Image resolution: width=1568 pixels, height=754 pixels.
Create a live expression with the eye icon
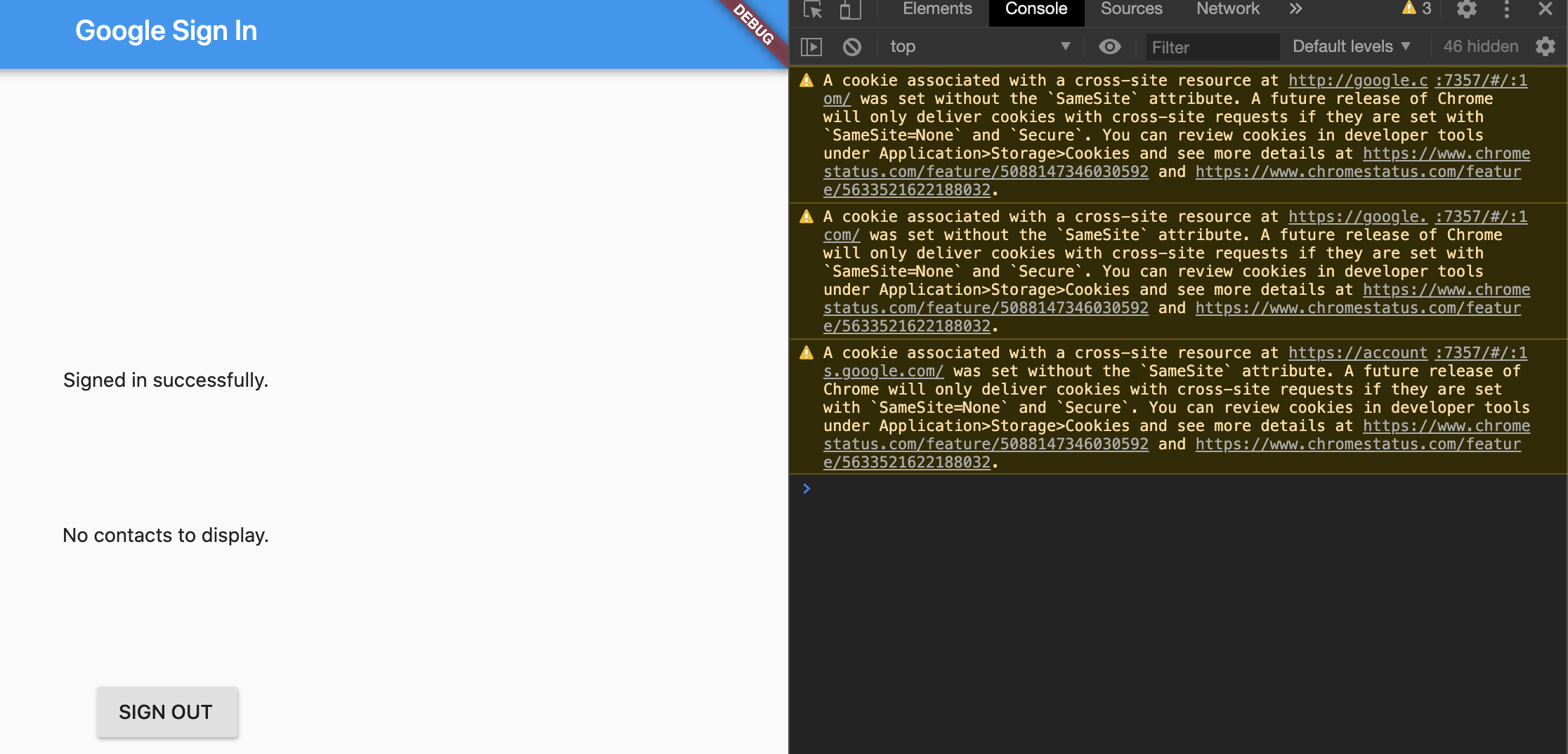coord(1110,46)
